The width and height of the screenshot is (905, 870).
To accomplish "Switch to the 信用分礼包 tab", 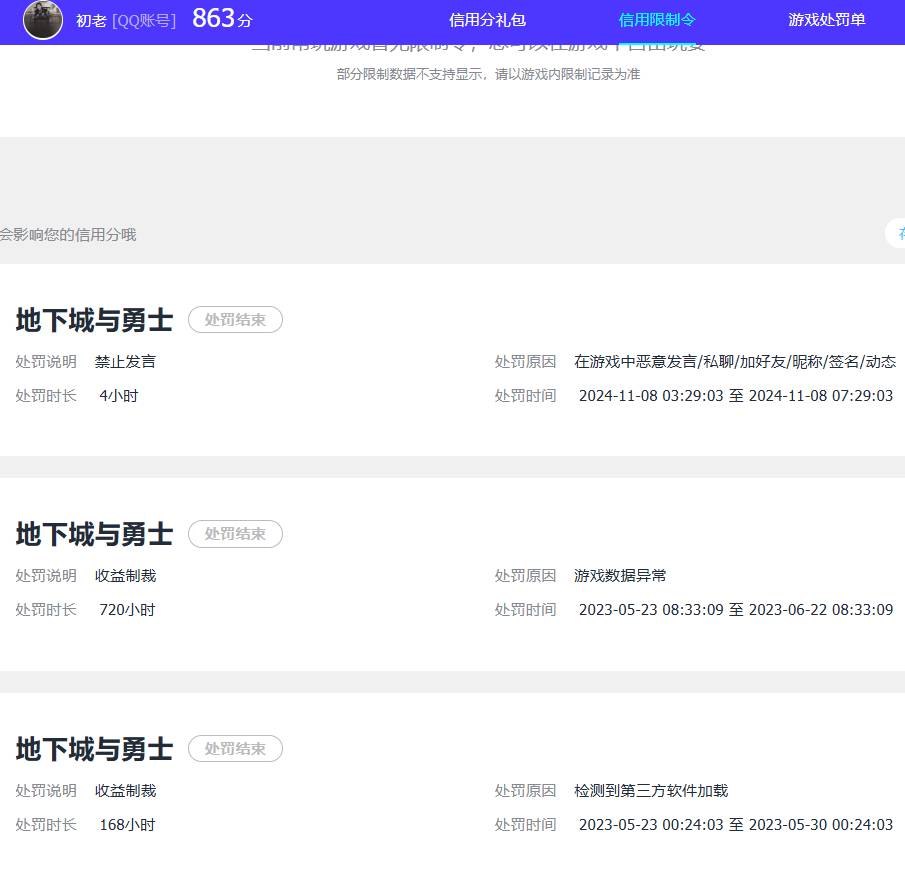I will coord(487,20).
